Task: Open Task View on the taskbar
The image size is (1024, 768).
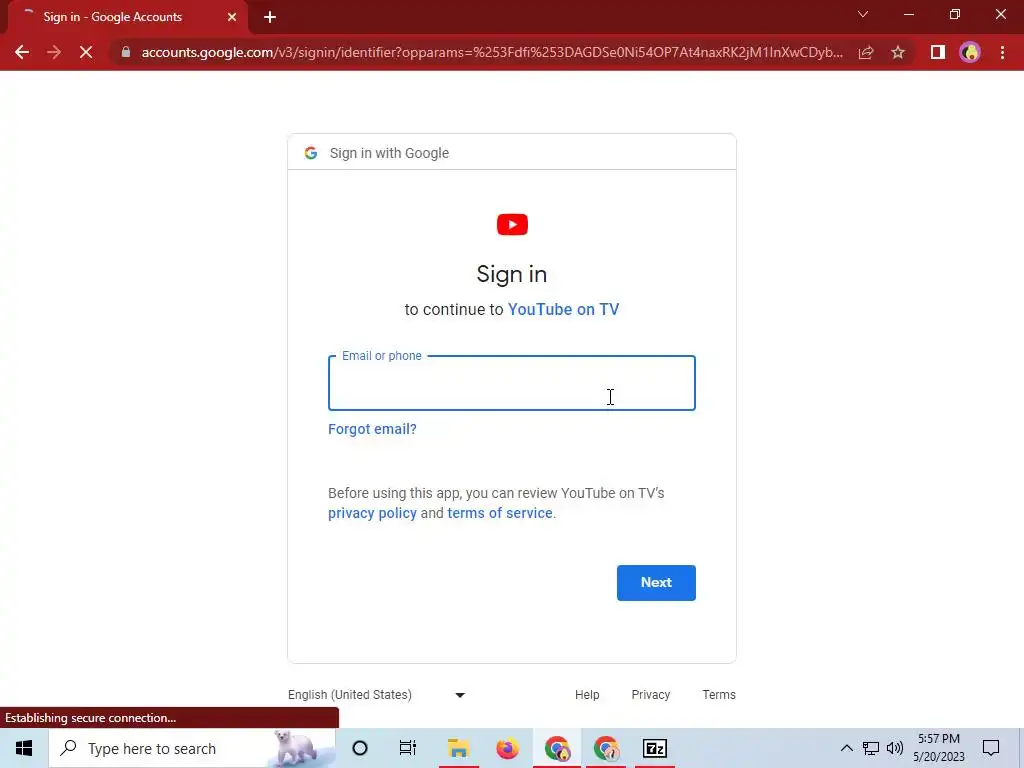Action: [408, 748]
